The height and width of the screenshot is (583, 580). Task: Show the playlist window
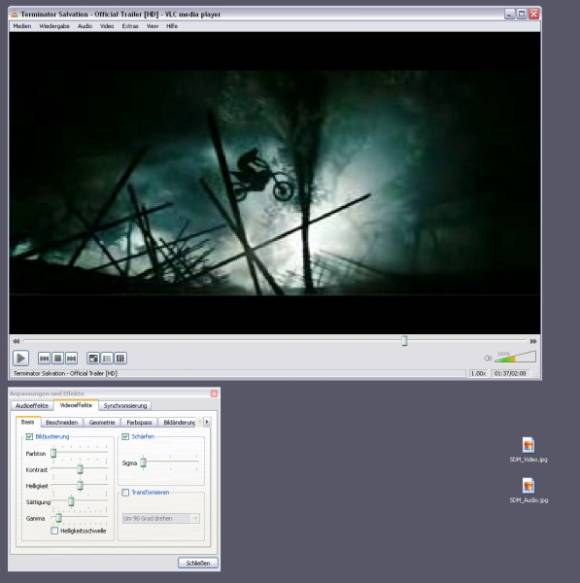(x=107, y=358)
